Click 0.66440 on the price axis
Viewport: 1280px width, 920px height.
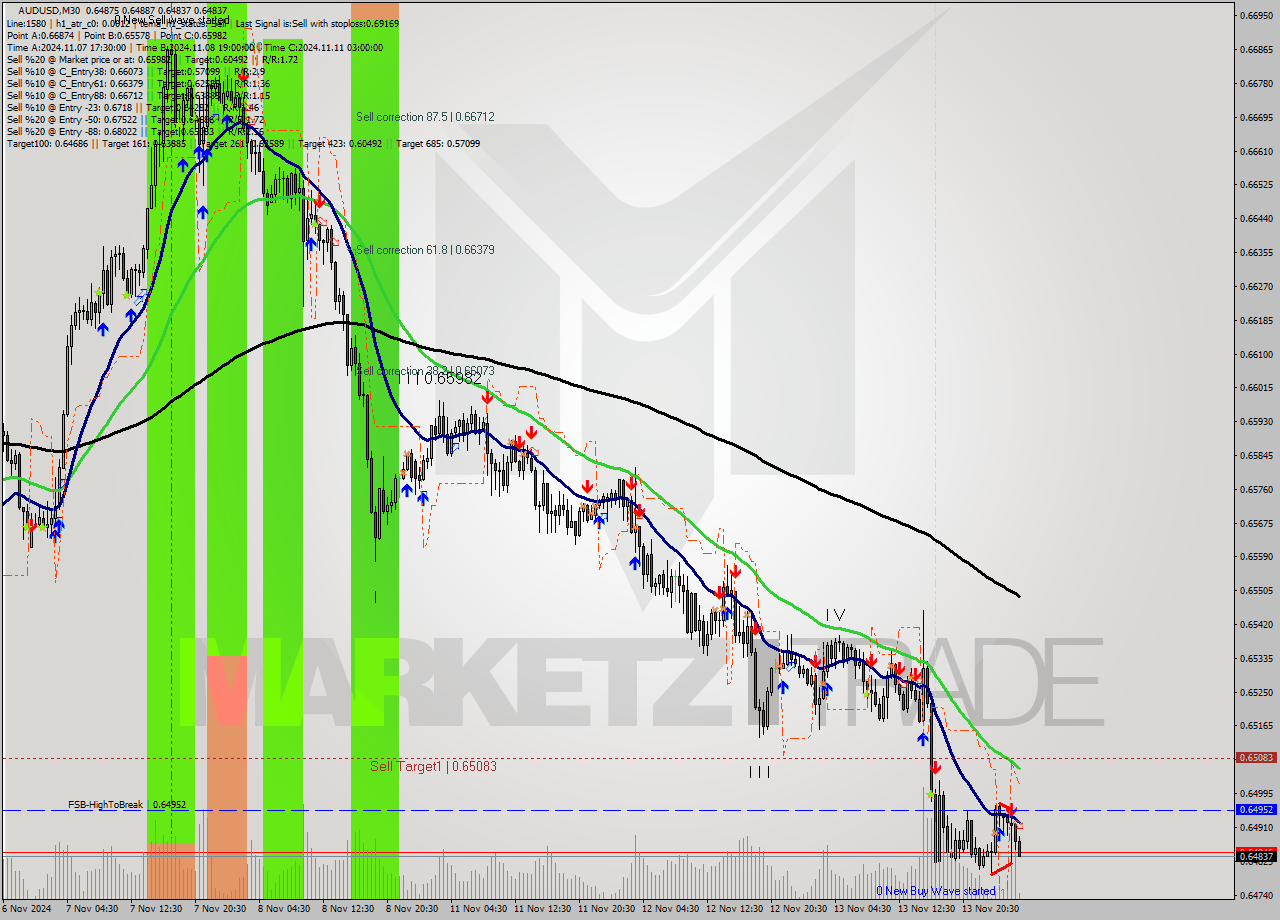(1257, 218)
